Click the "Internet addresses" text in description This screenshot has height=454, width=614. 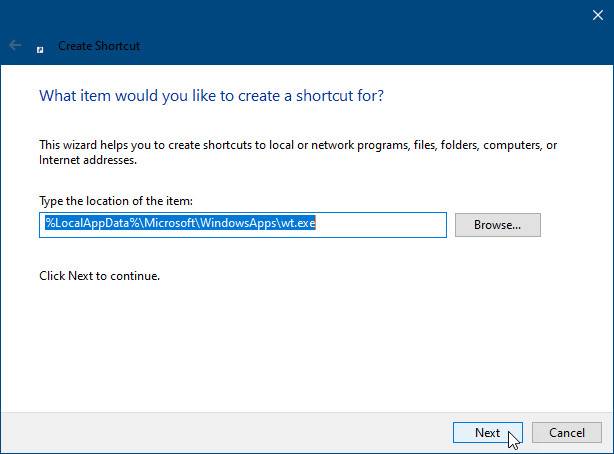[x=87, y=159]
